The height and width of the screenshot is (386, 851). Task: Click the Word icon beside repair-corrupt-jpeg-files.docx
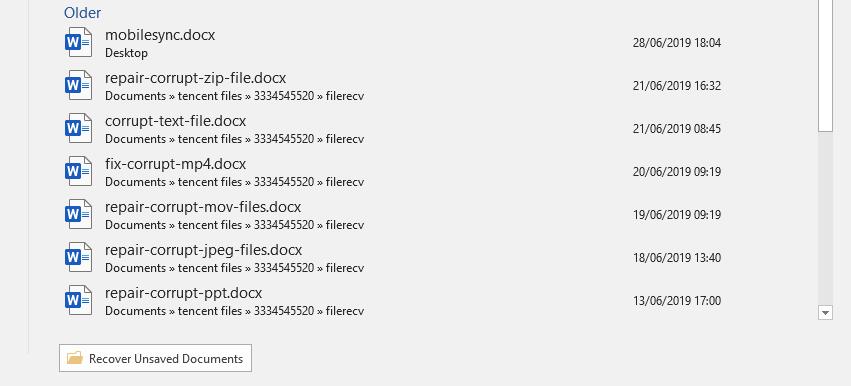click(79, 257)
